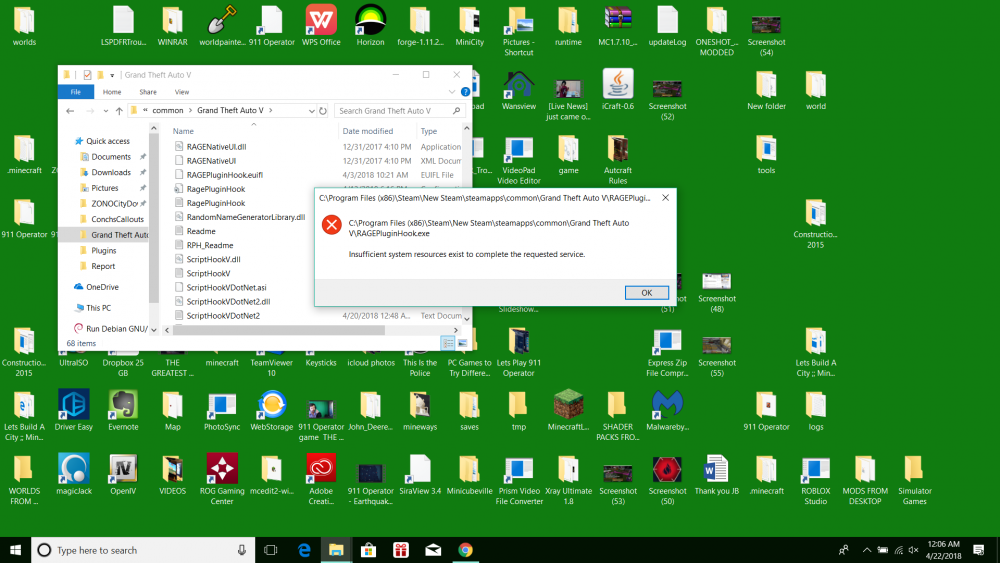Open the volume control in system tray

tap(913, 550)
